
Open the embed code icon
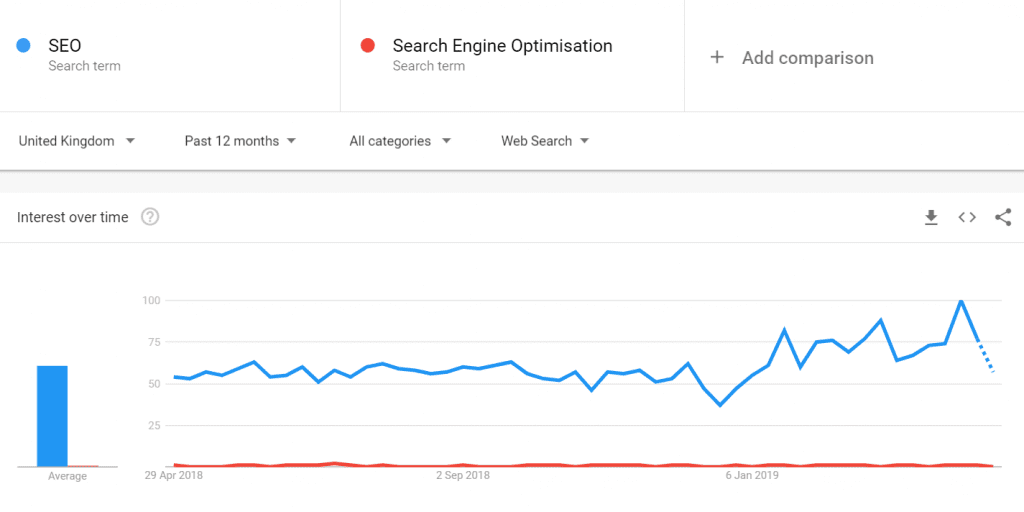coord(967,217)
